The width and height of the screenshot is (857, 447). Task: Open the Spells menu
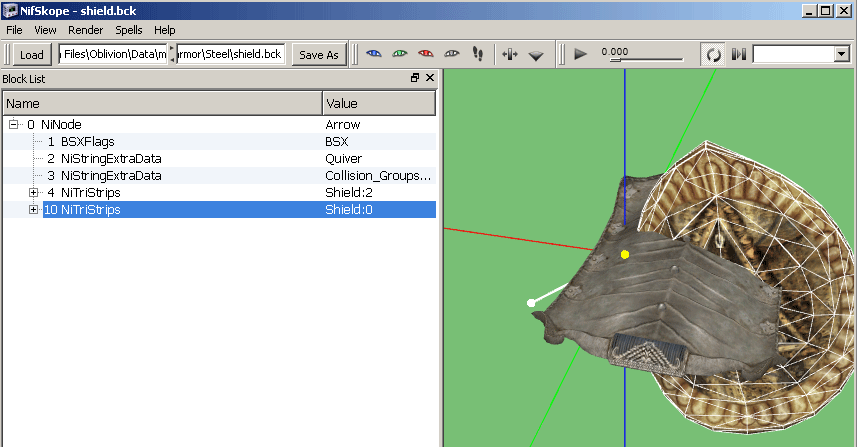coord(128,30)
